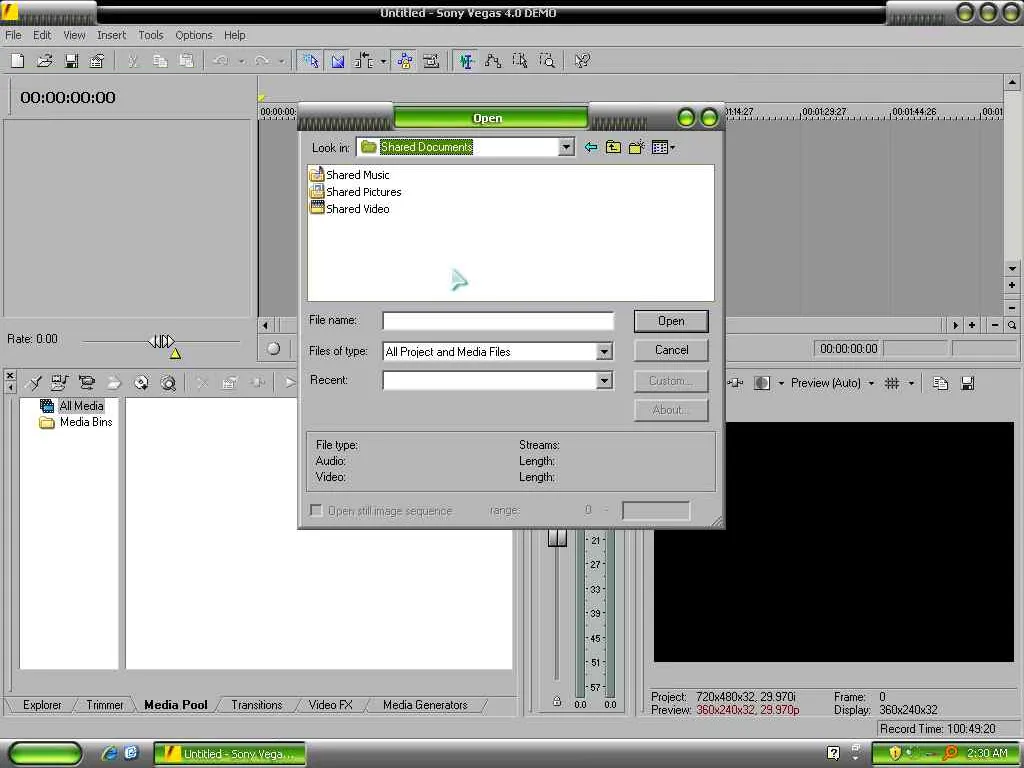Click the What's This help icon

(x=581, y=61)
